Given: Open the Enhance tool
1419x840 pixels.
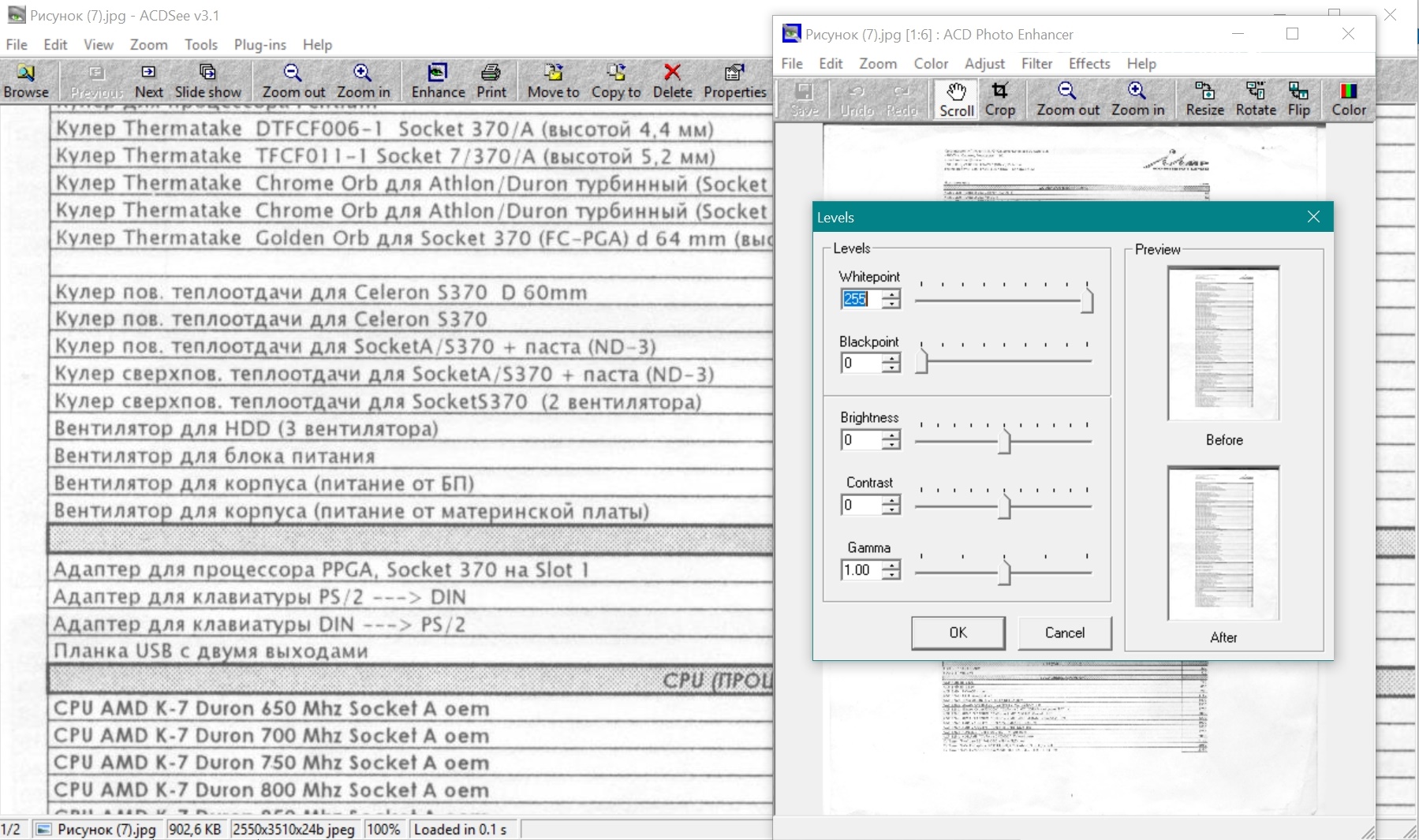Looking at the screenshot, I should [438, 81].
